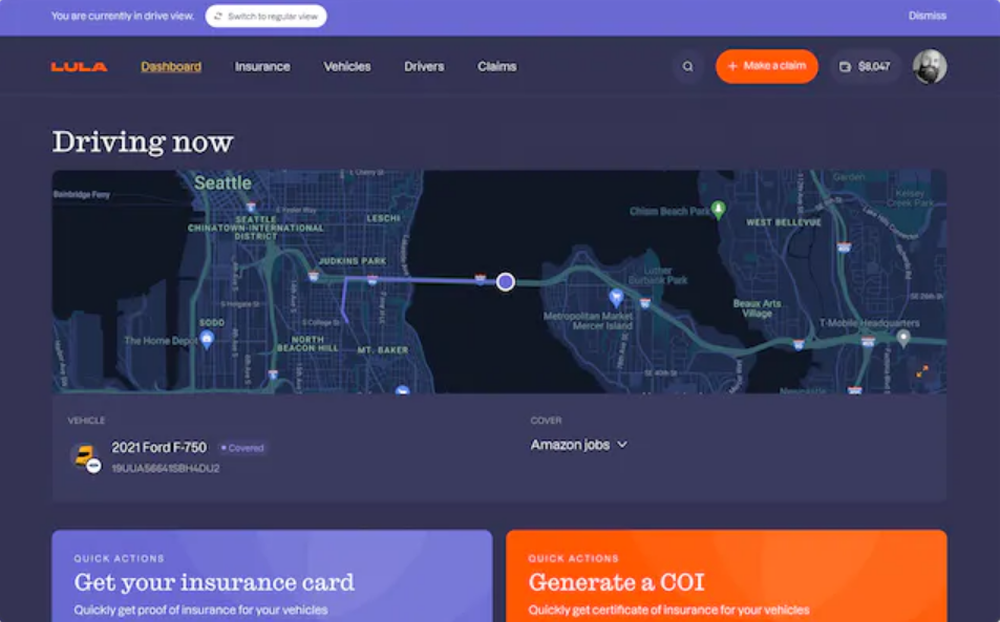
Task: Click the NORTH BEACON HILL map label
Action: point(307,344)
